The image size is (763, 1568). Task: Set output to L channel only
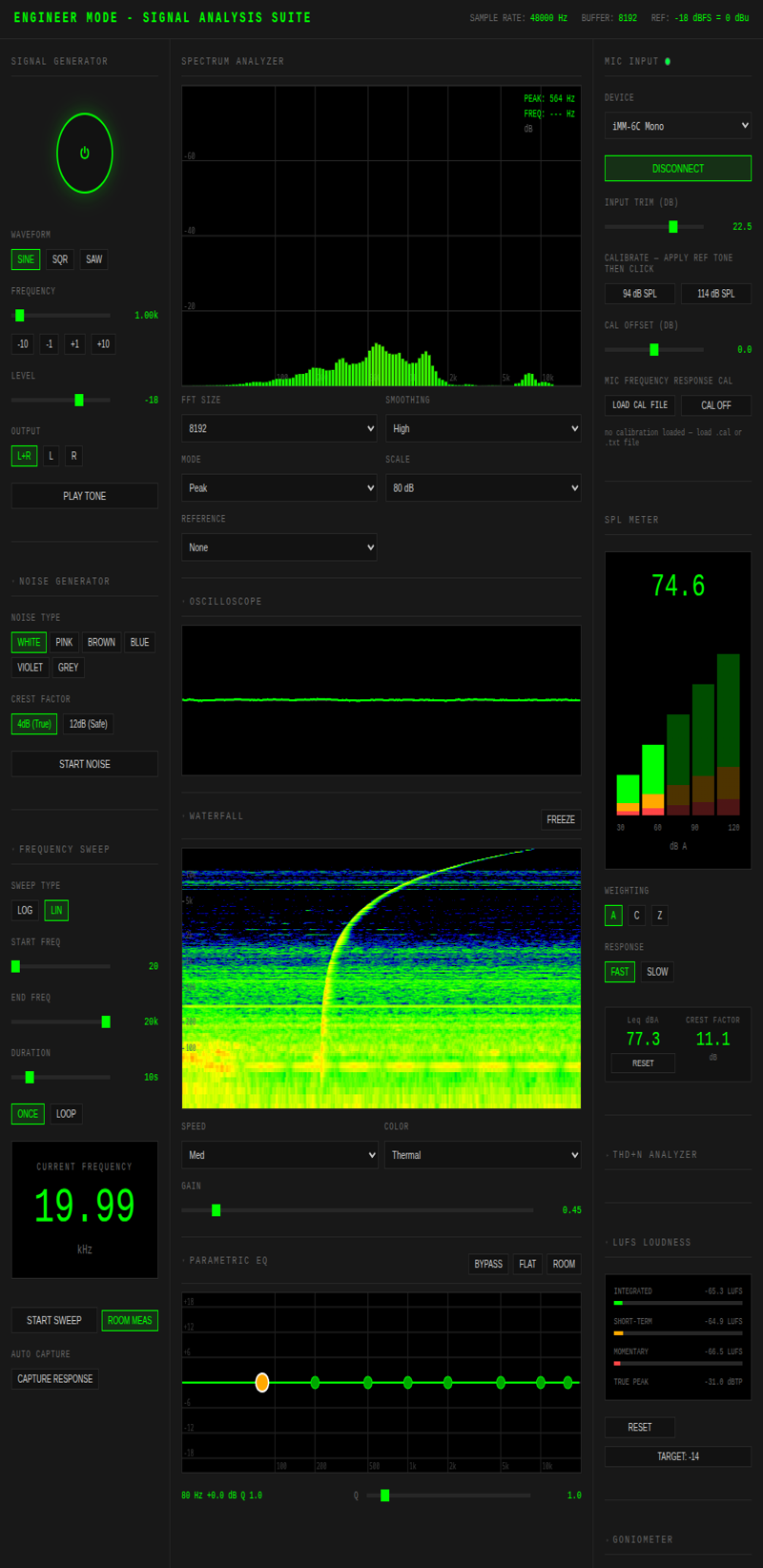click(x=52, y=456)
